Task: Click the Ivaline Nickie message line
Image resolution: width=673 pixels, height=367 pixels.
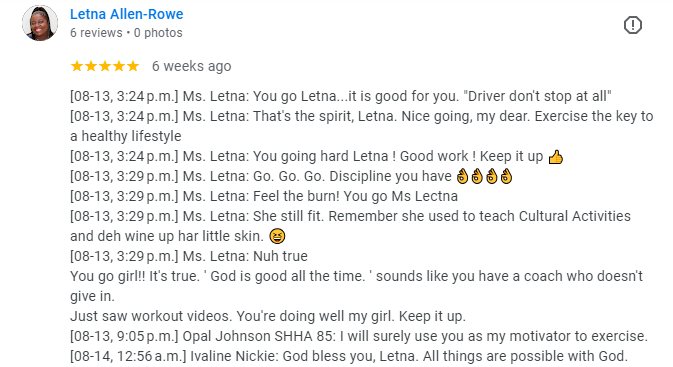Action: point(349,356)
